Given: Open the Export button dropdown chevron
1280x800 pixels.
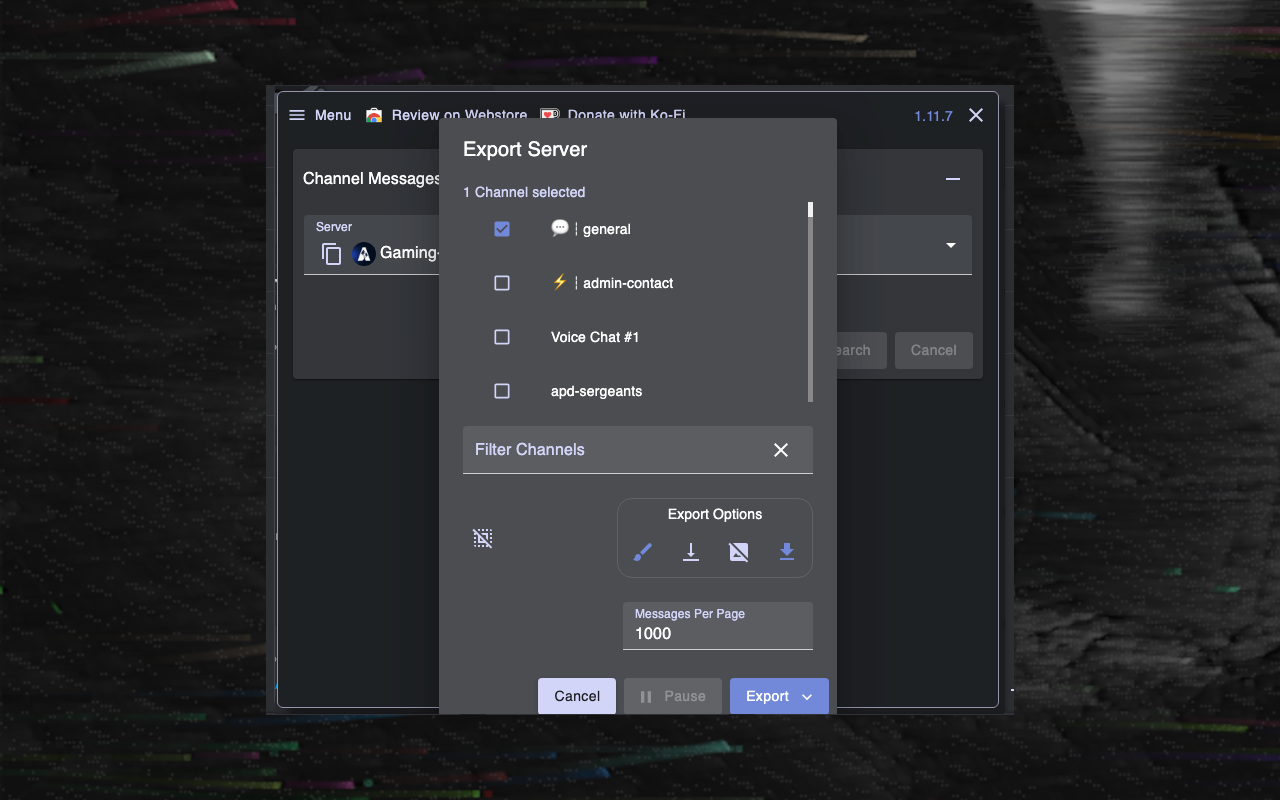Looking at the screenshot, I should click(x=807, y=697).
